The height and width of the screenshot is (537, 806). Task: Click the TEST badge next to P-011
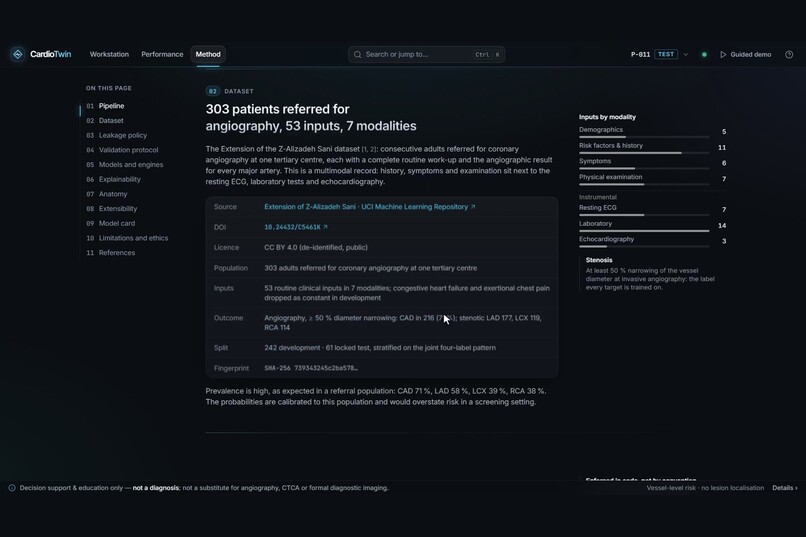point(666,54)
